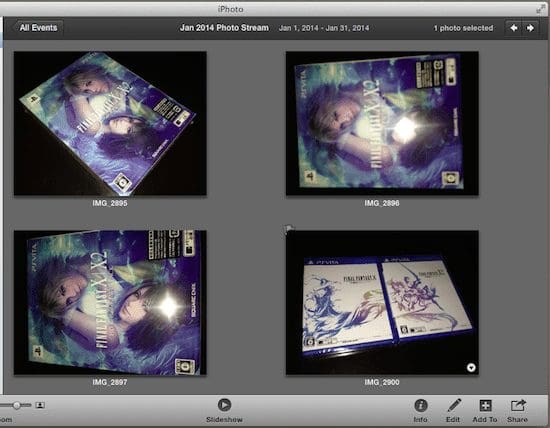Select the IMG_2900 photo thumbnail

(x=382, y=302)
